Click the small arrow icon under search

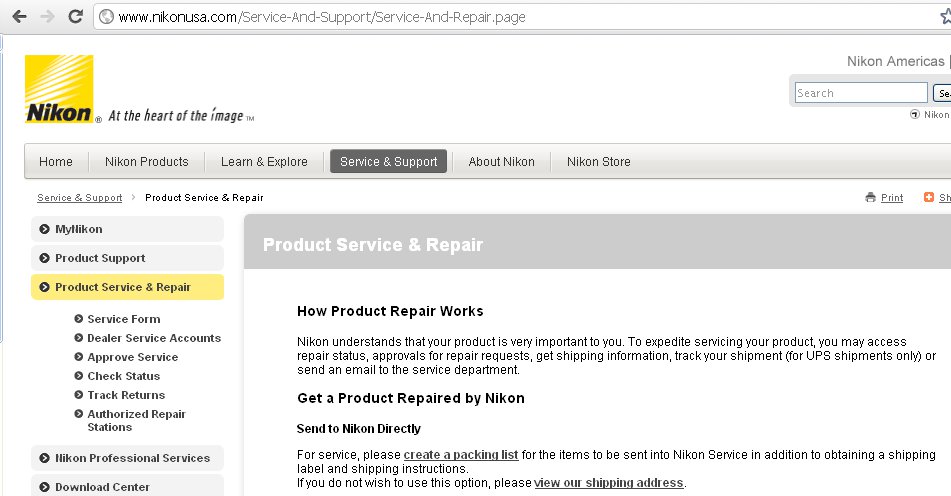915,114
